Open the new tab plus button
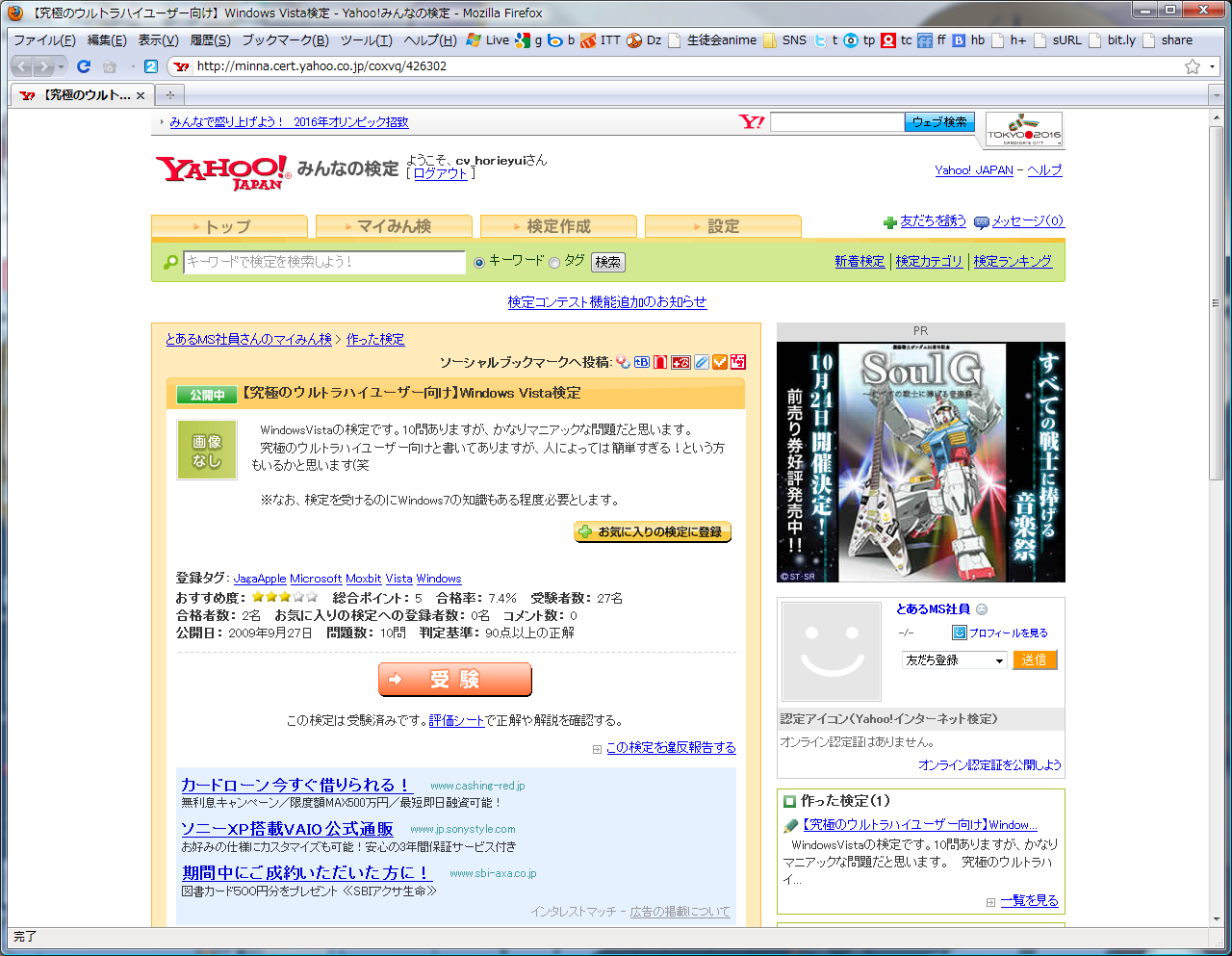1232x956 pixels. click(x=170, y=95)
